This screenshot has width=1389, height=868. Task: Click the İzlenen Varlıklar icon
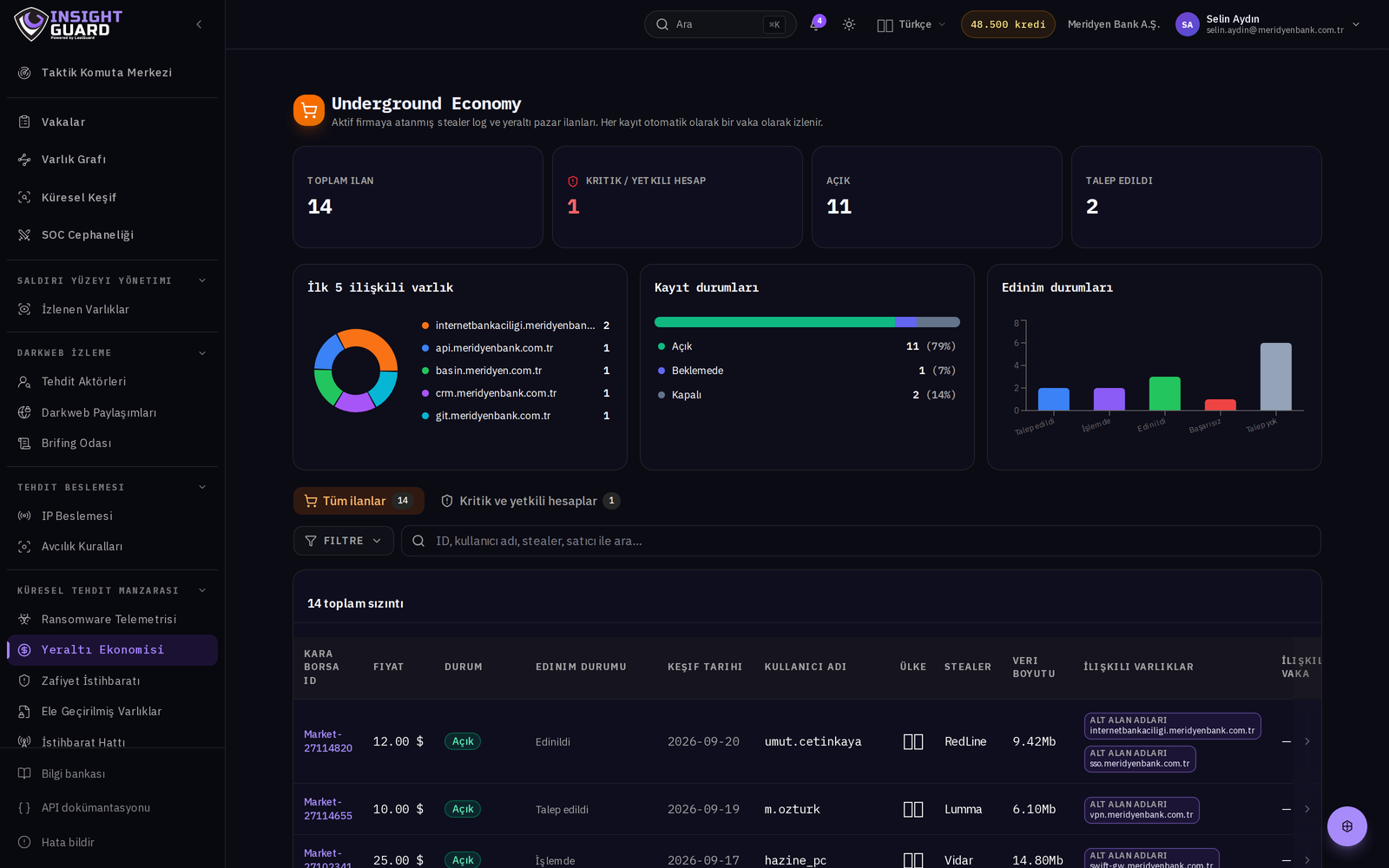[24, 310]
